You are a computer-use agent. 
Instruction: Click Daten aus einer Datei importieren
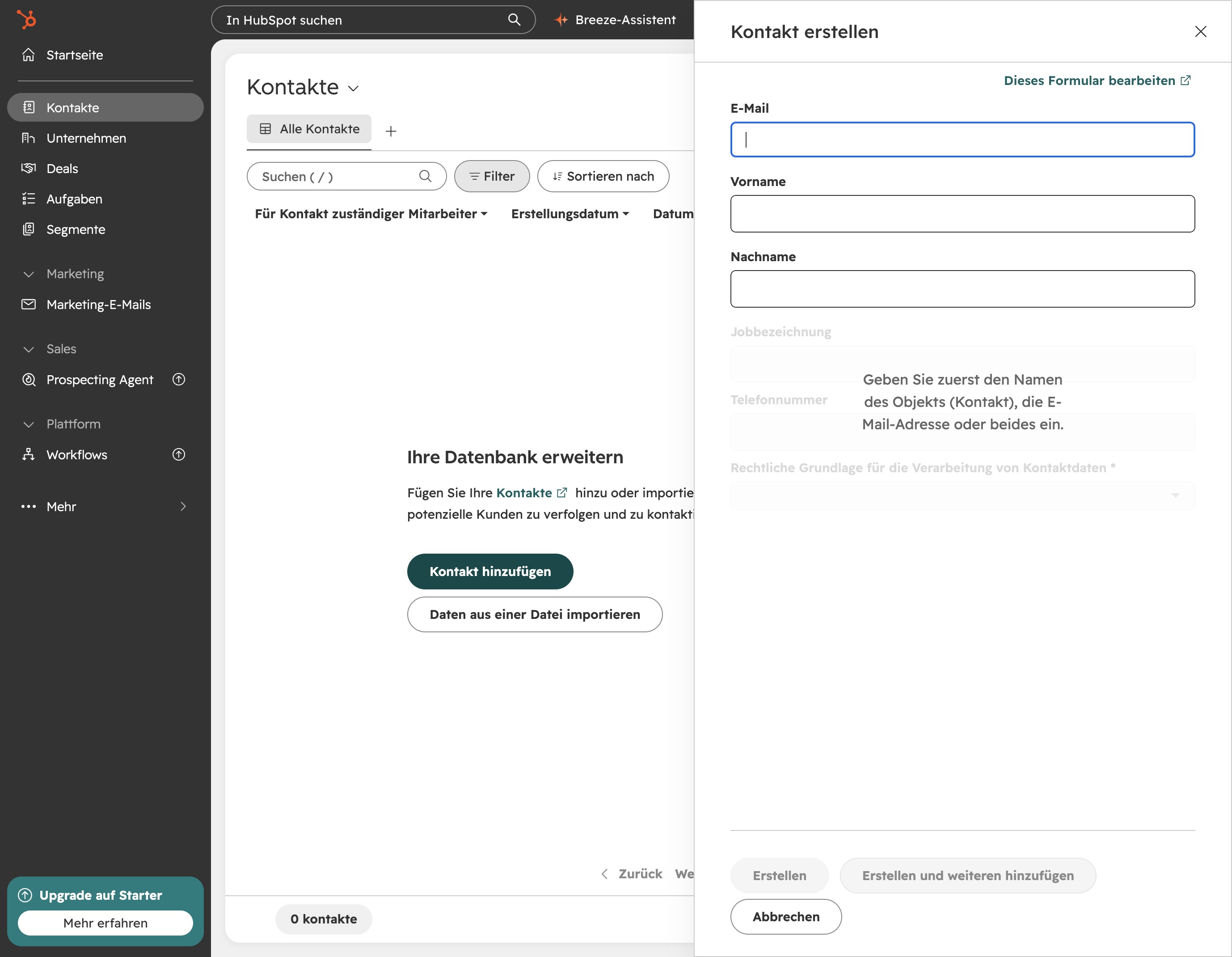click(x=535, y=614)
